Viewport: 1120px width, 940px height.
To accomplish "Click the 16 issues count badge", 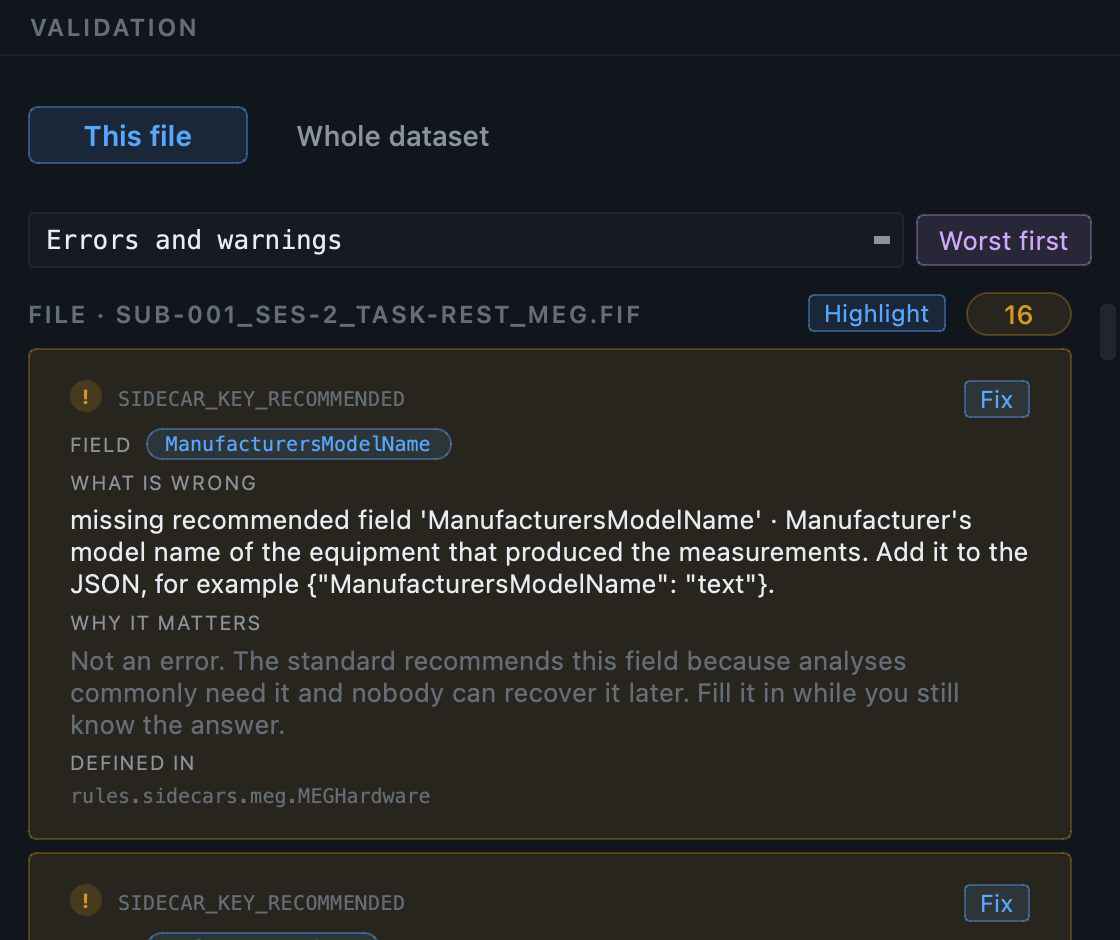I will (1019, 314).
